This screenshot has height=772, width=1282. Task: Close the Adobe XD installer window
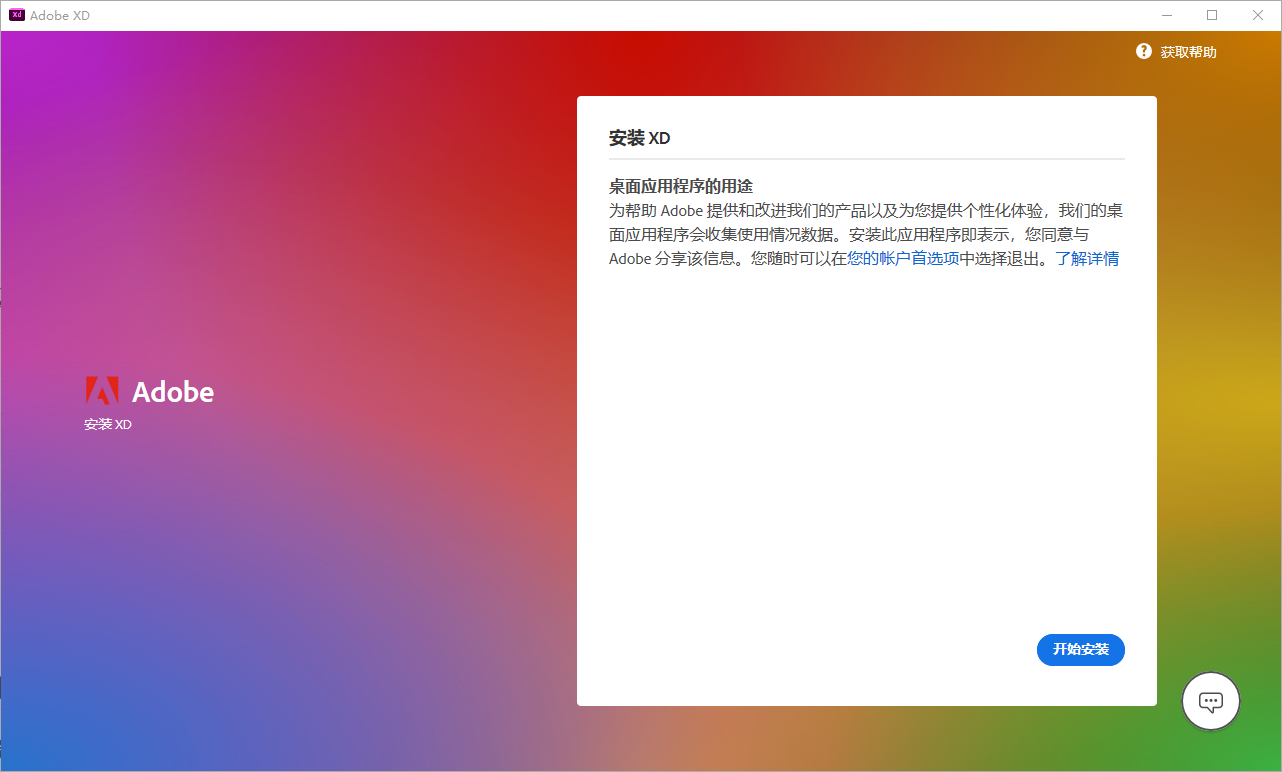(1258, 15)
